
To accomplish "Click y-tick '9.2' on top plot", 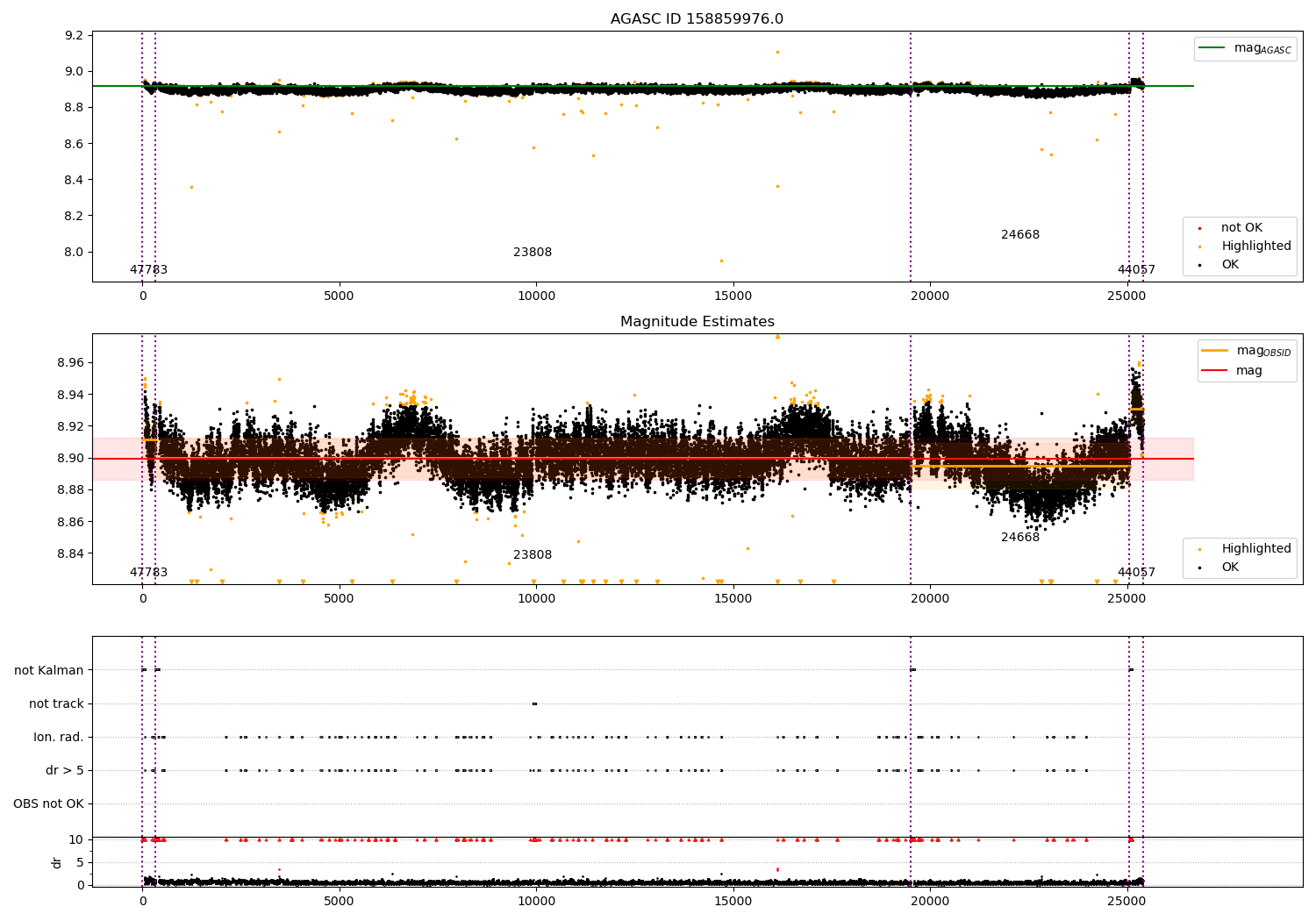I will (75, 36).
